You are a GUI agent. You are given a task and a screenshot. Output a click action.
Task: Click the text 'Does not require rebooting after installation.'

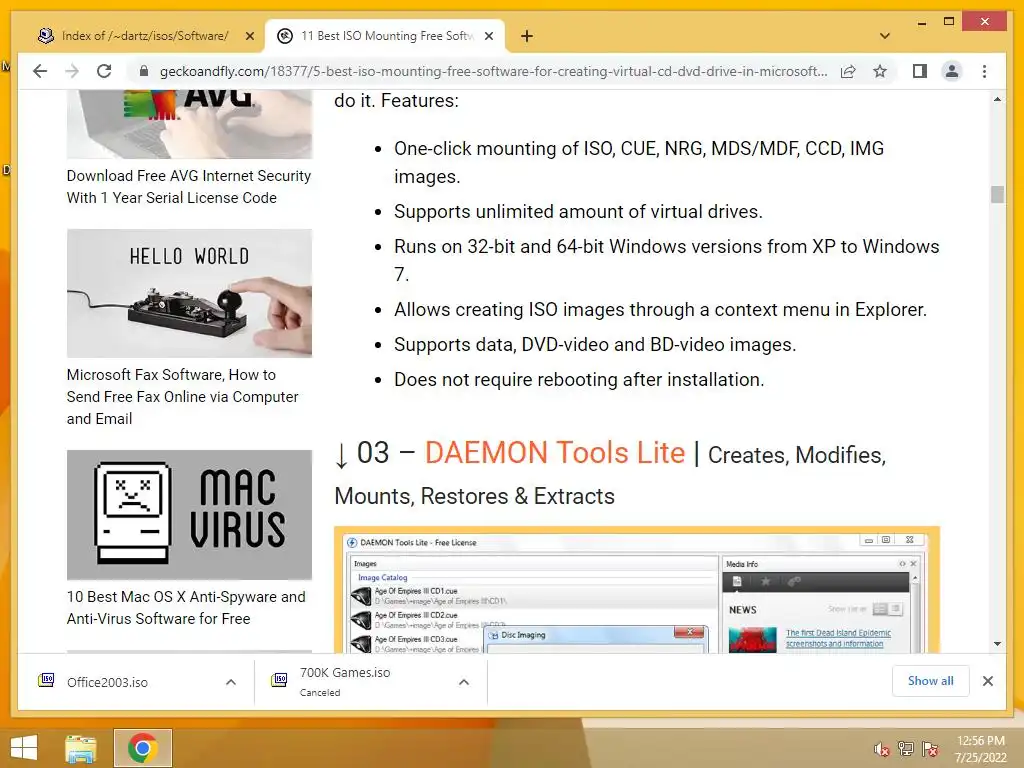579,379
